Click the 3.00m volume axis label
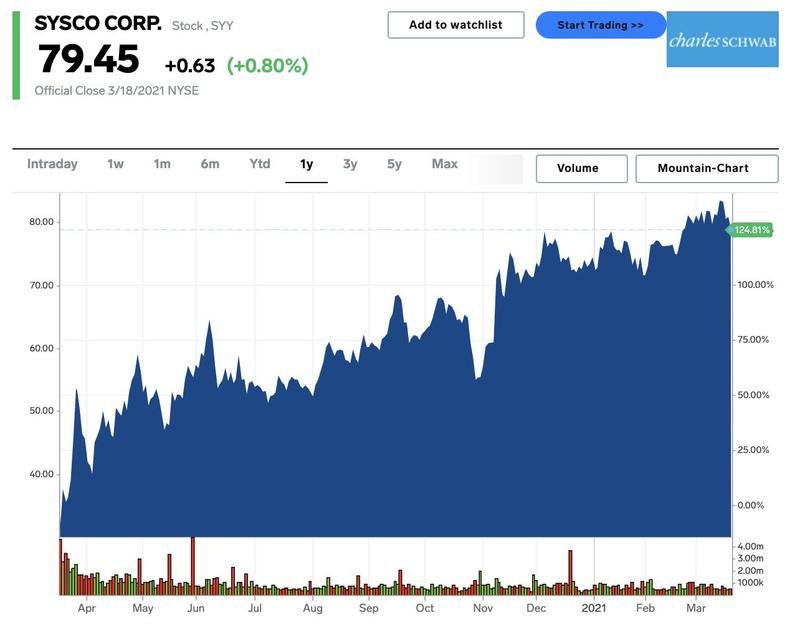Viewport: 800px width, 628px height. 751,558
